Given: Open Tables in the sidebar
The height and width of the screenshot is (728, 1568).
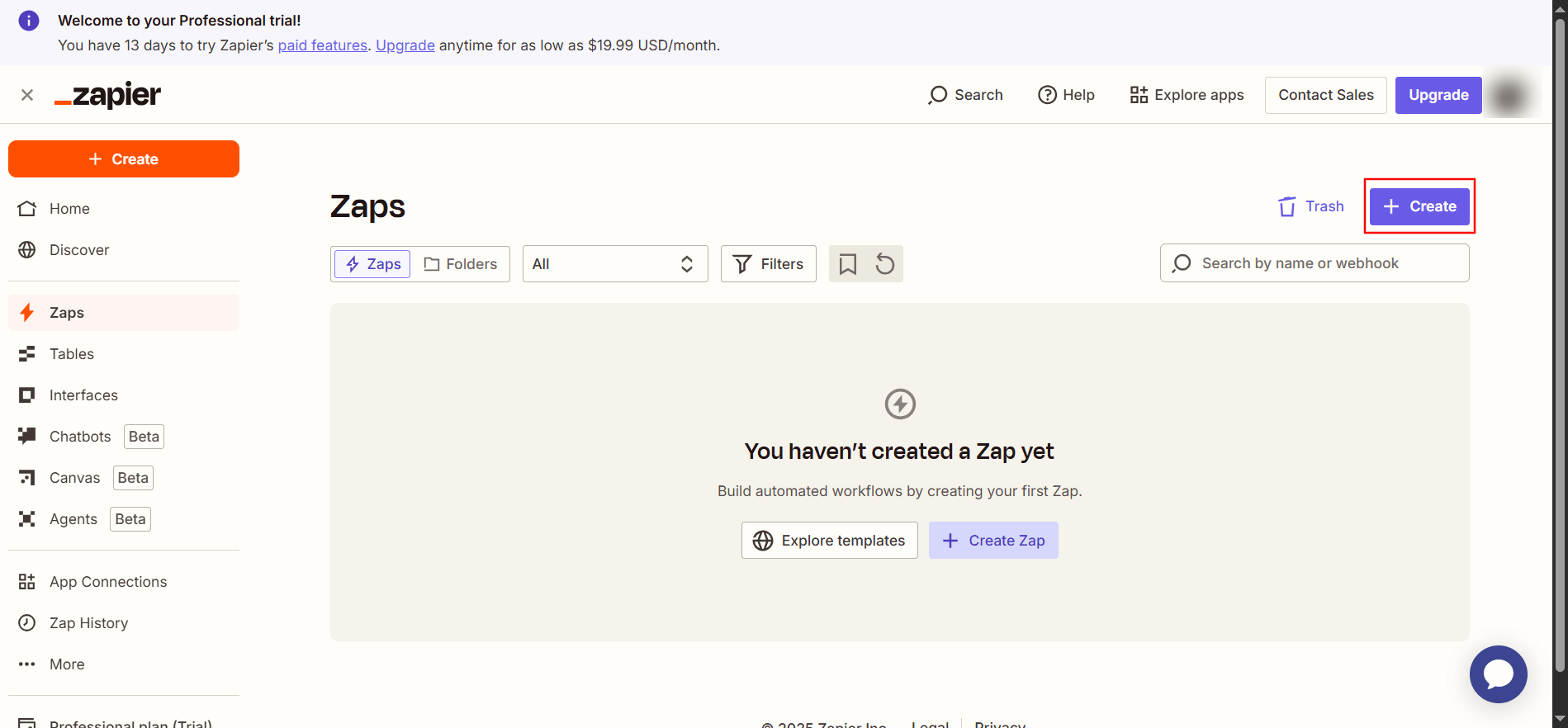Looking at the screenshot, I should point(124,354).
